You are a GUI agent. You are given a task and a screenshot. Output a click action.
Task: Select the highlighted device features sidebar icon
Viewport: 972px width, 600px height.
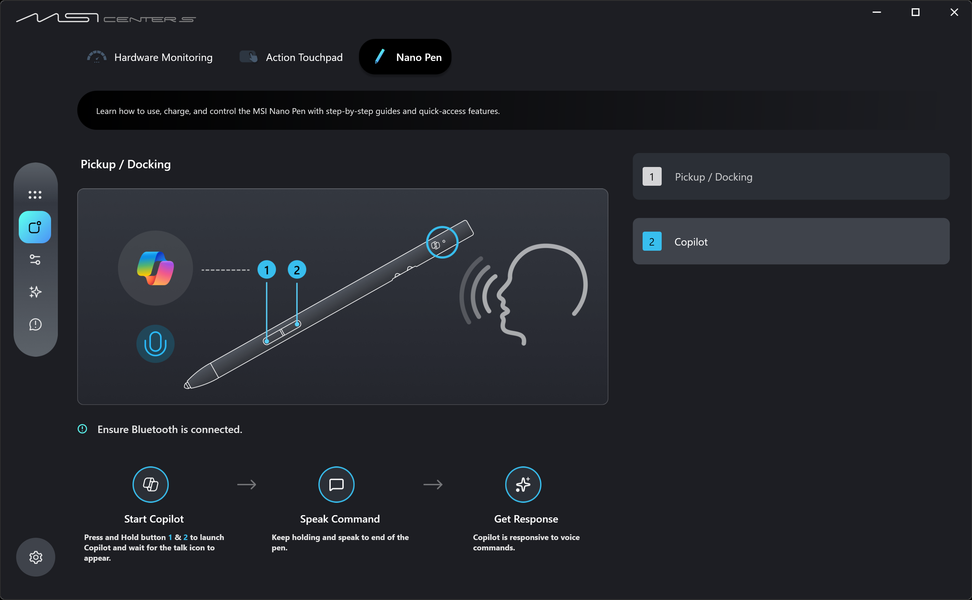(x=35, y=227)
